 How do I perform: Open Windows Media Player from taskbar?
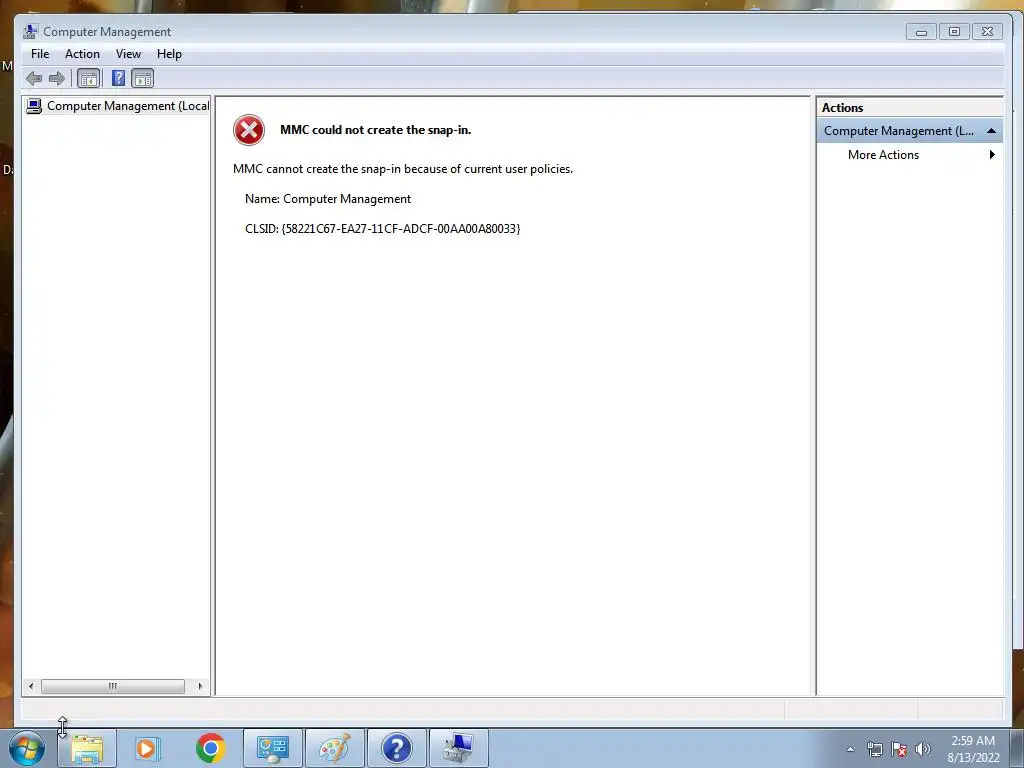(x=148, y=748)
